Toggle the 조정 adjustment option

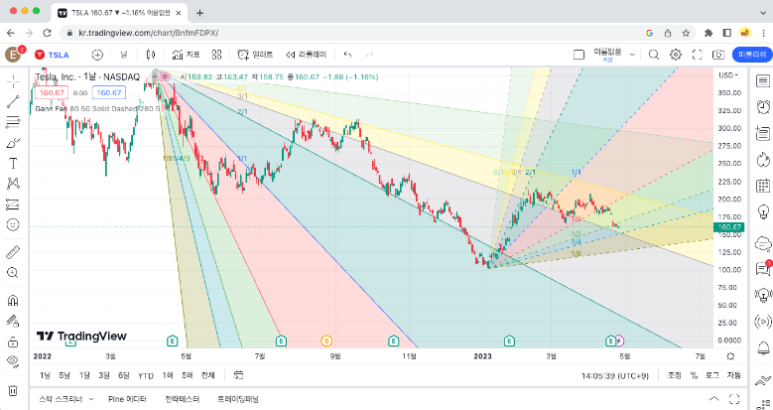(x=674, y=376)
